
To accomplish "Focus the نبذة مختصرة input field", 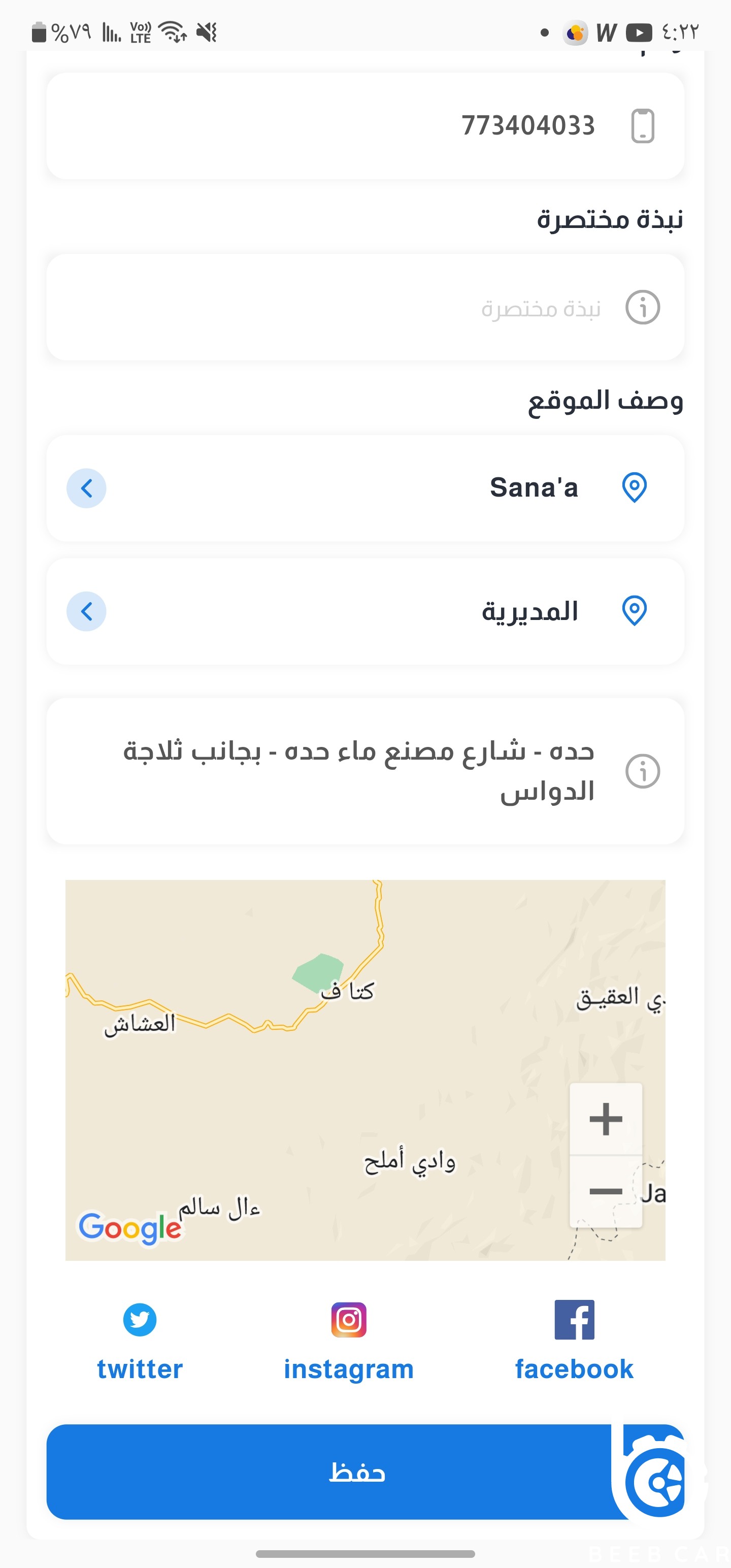I will [365, 307].
